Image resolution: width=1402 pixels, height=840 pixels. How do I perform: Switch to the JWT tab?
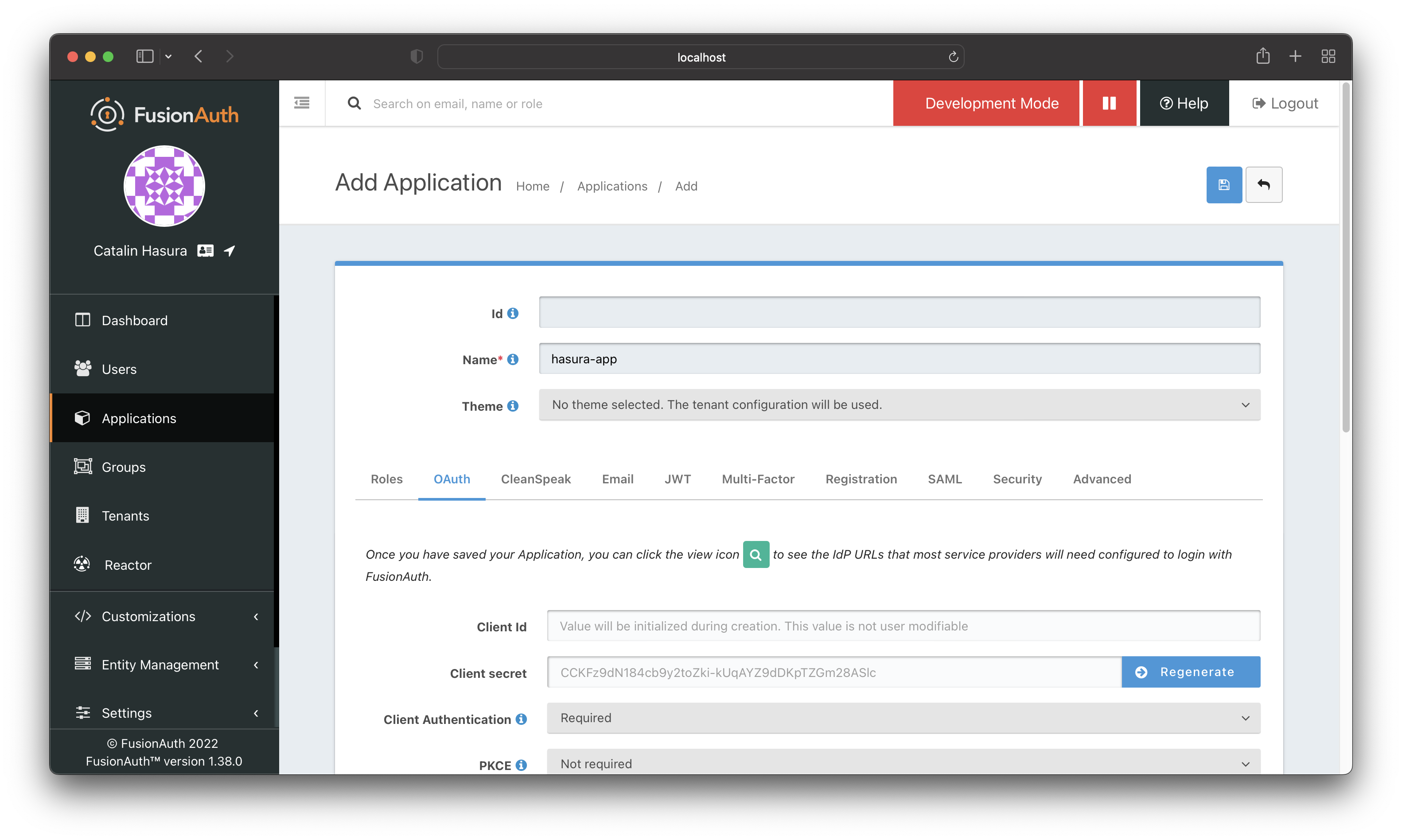pyautogui.click(x=678, y=478)
